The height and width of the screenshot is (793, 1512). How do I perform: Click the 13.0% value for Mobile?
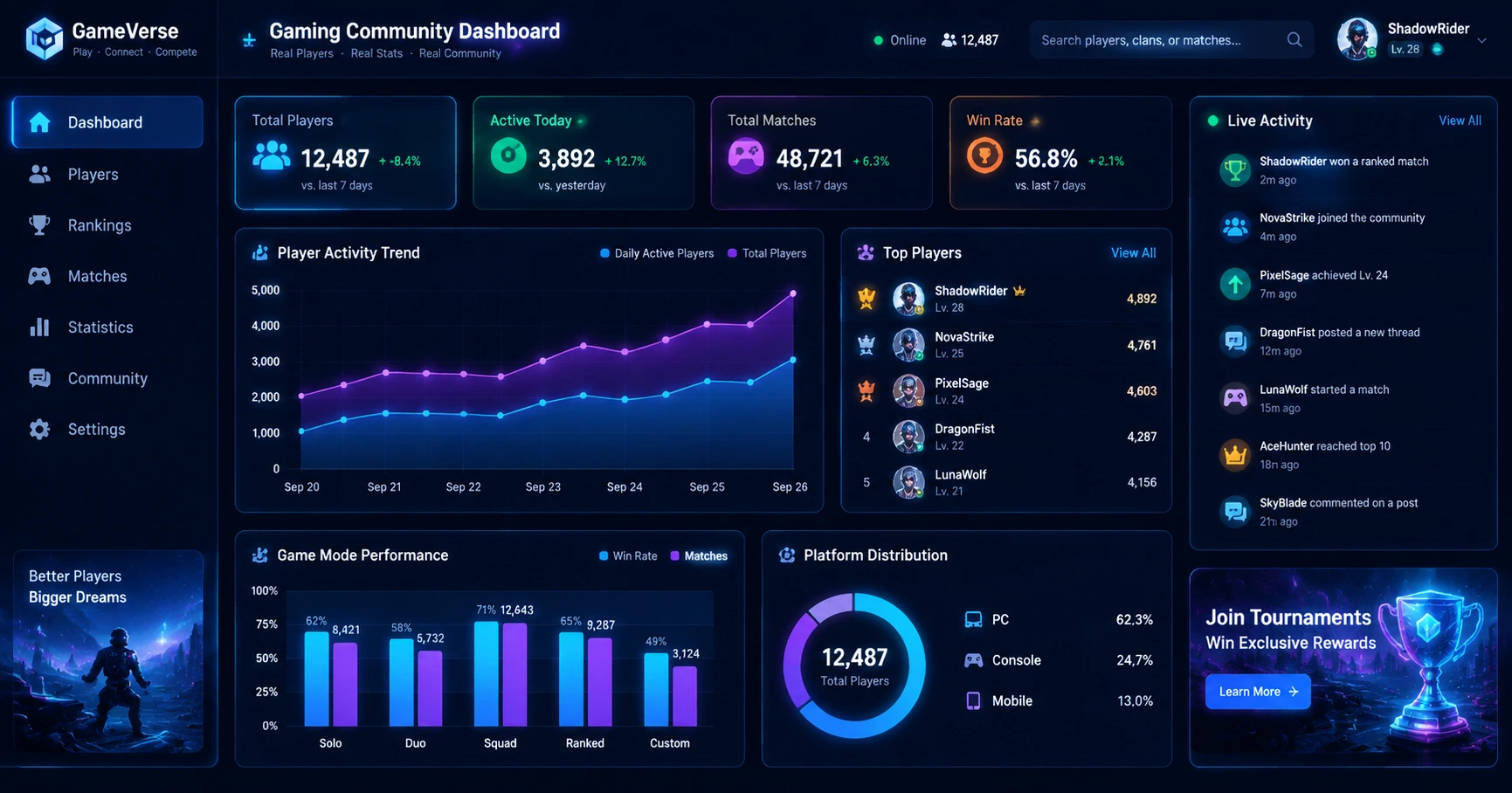1136,700
